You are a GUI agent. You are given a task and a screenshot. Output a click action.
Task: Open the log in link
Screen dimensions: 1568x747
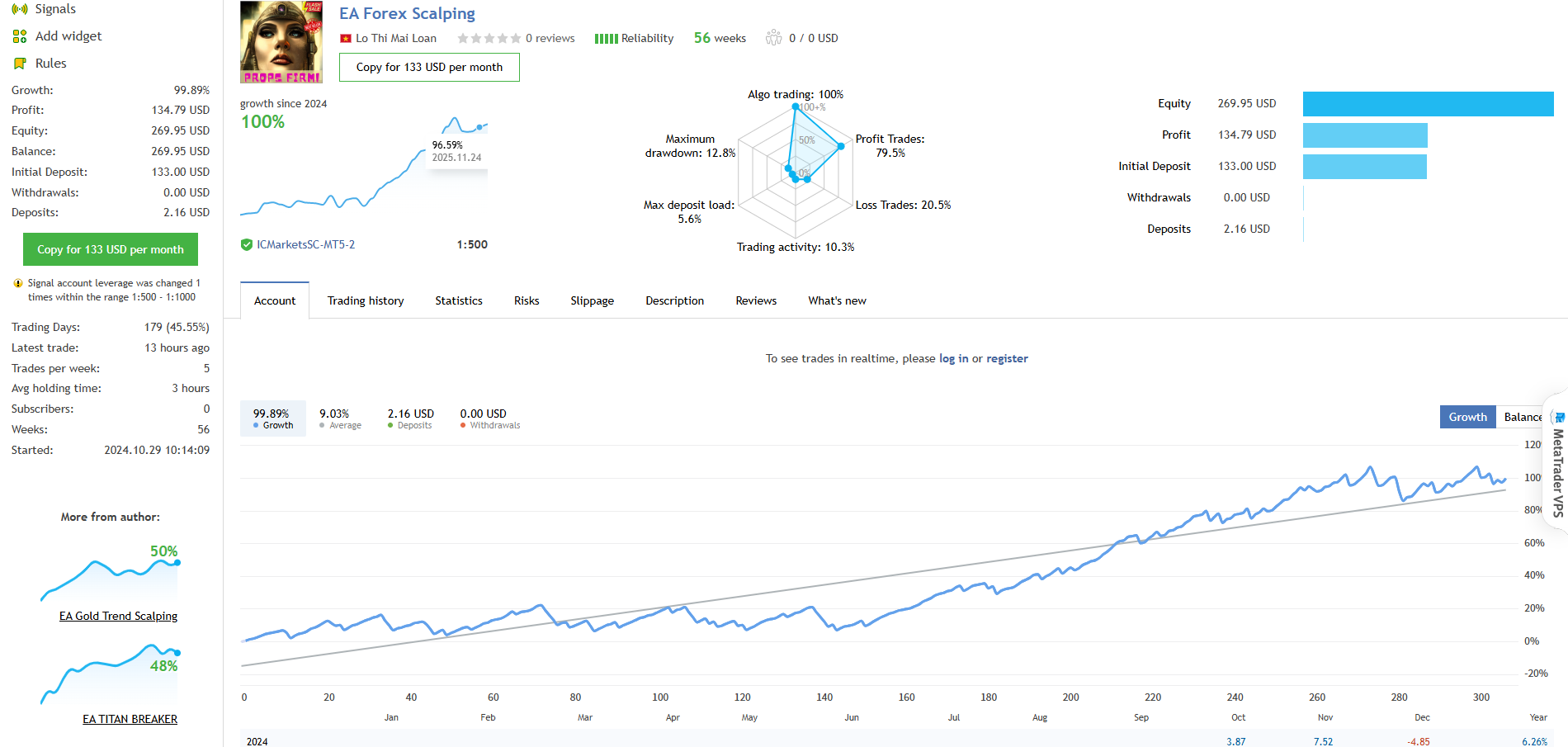pos(953,358)
